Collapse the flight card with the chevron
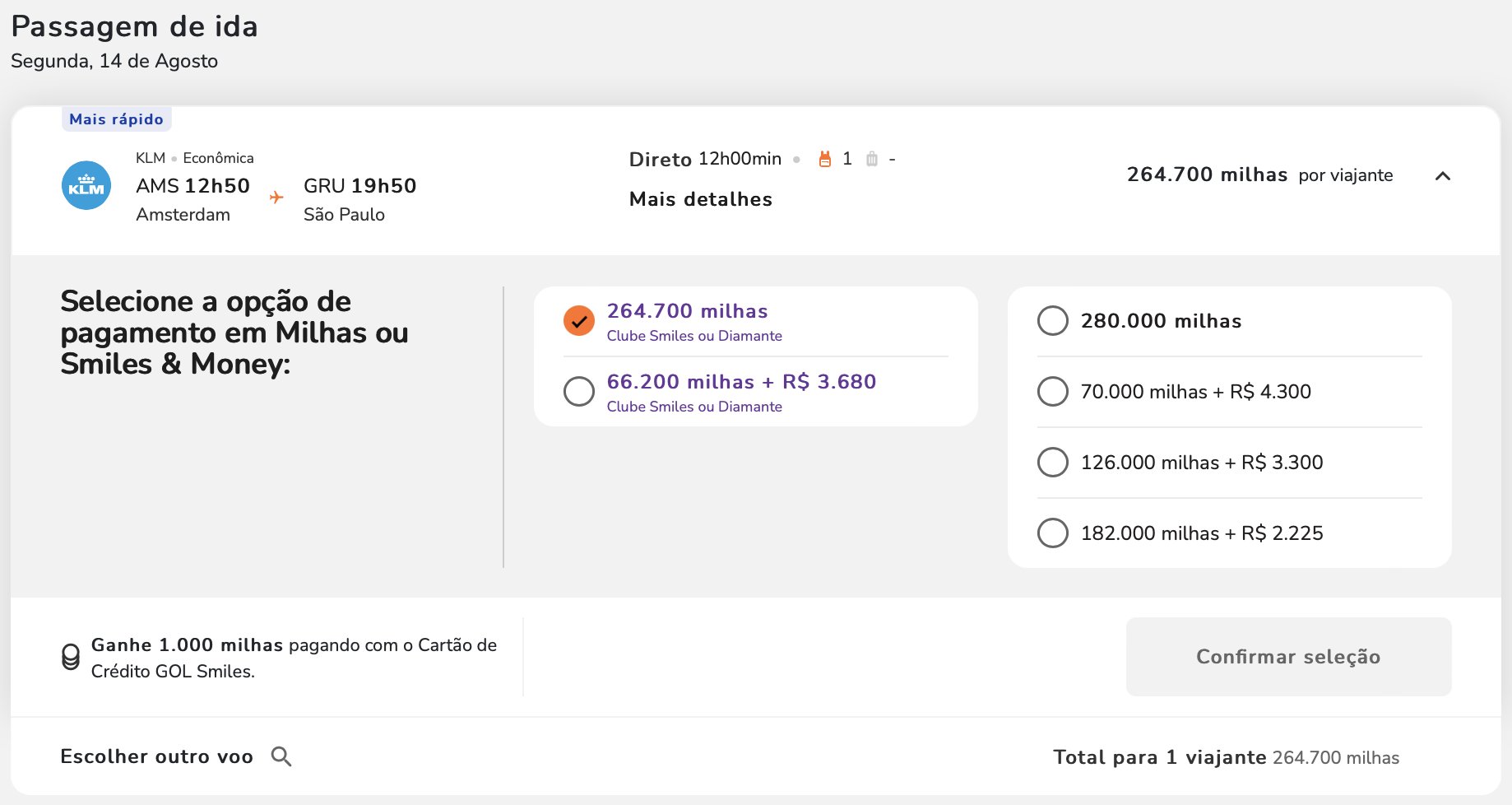The image size is (1512, 805). 1443,175
